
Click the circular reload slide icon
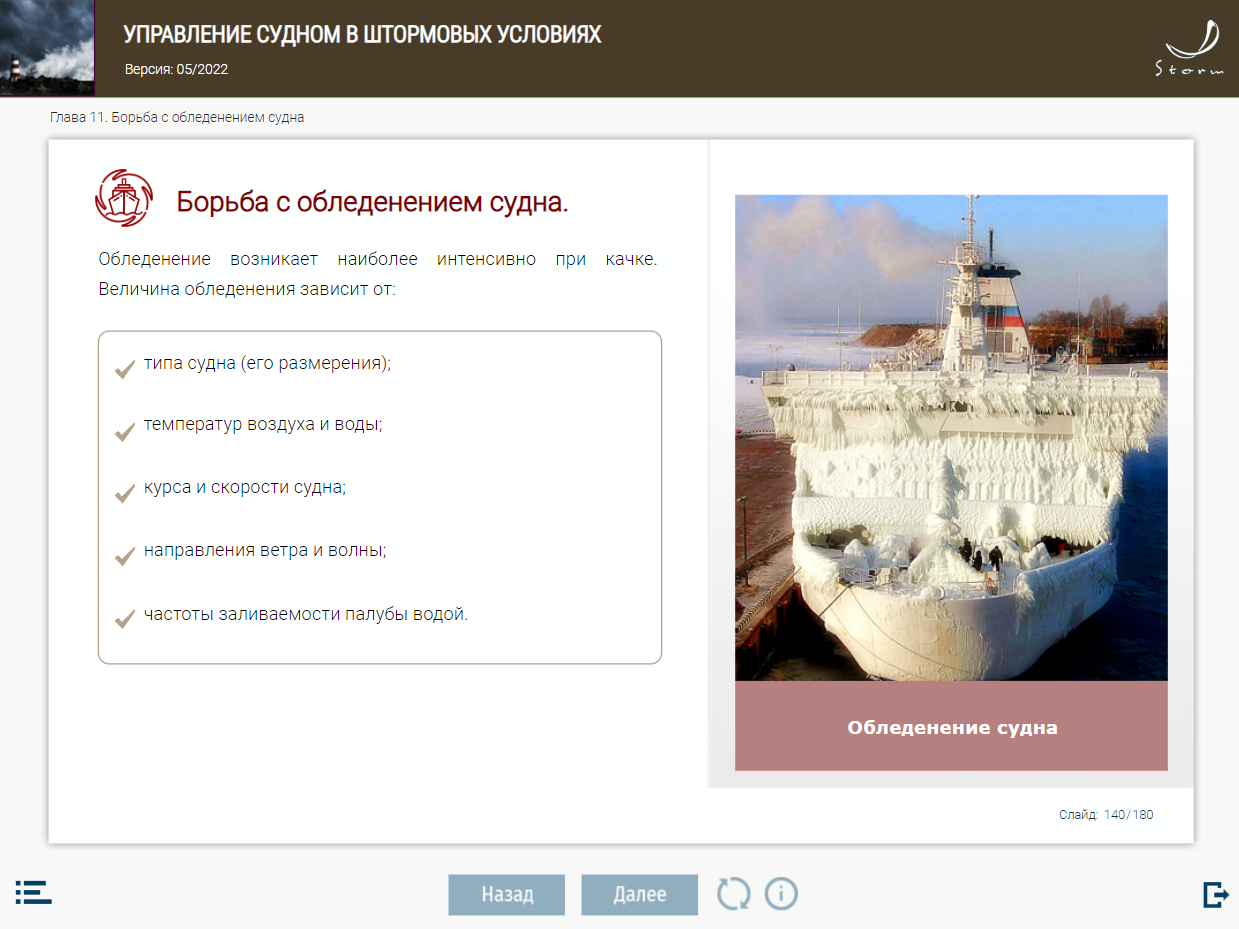click(733, 893)
